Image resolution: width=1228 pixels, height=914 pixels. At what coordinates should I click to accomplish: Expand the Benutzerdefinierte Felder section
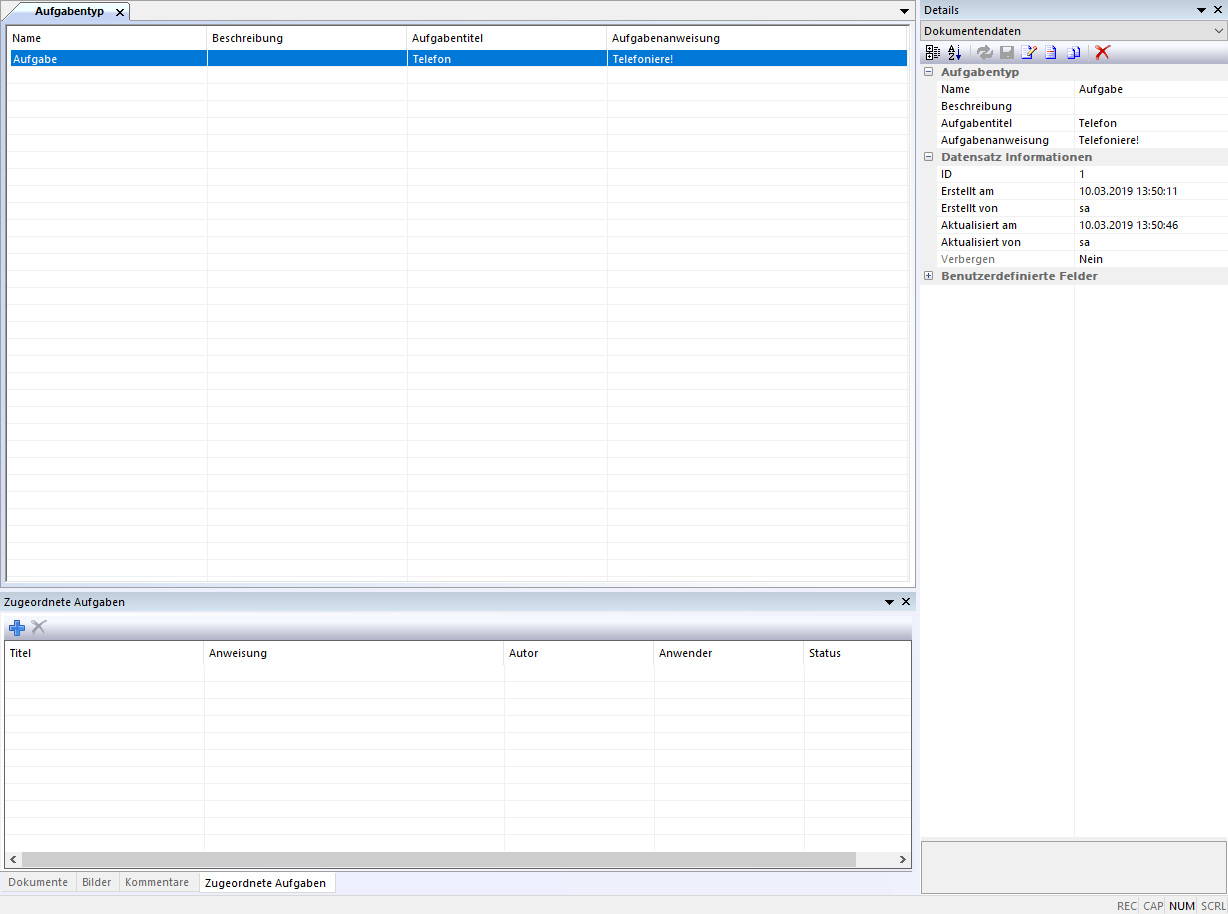pos(928,276)
